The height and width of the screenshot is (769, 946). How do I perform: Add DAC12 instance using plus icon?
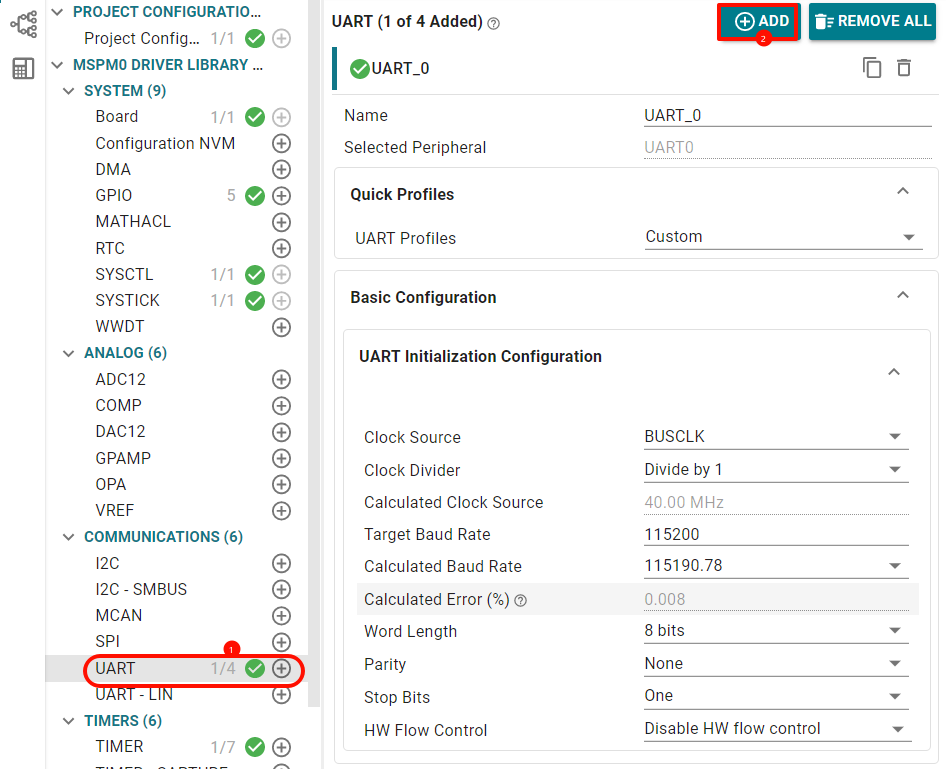click(x=281, y=432)
